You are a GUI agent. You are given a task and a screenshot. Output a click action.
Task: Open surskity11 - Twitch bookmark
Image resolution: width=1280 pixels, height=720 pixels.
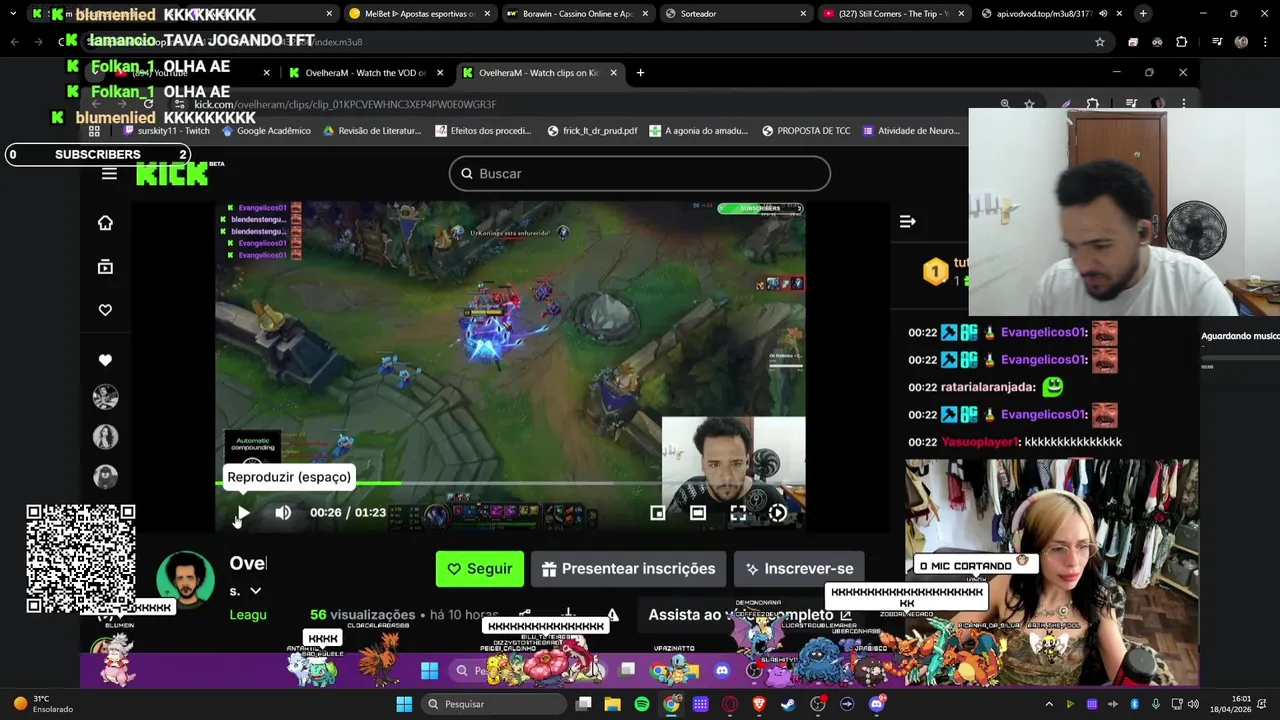[x=165, y=131]
